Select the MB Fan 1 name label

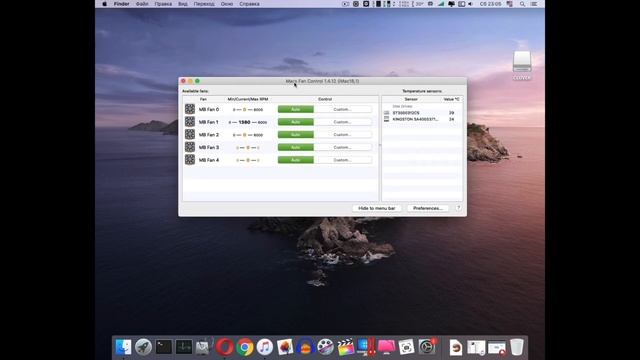(209, 122)
